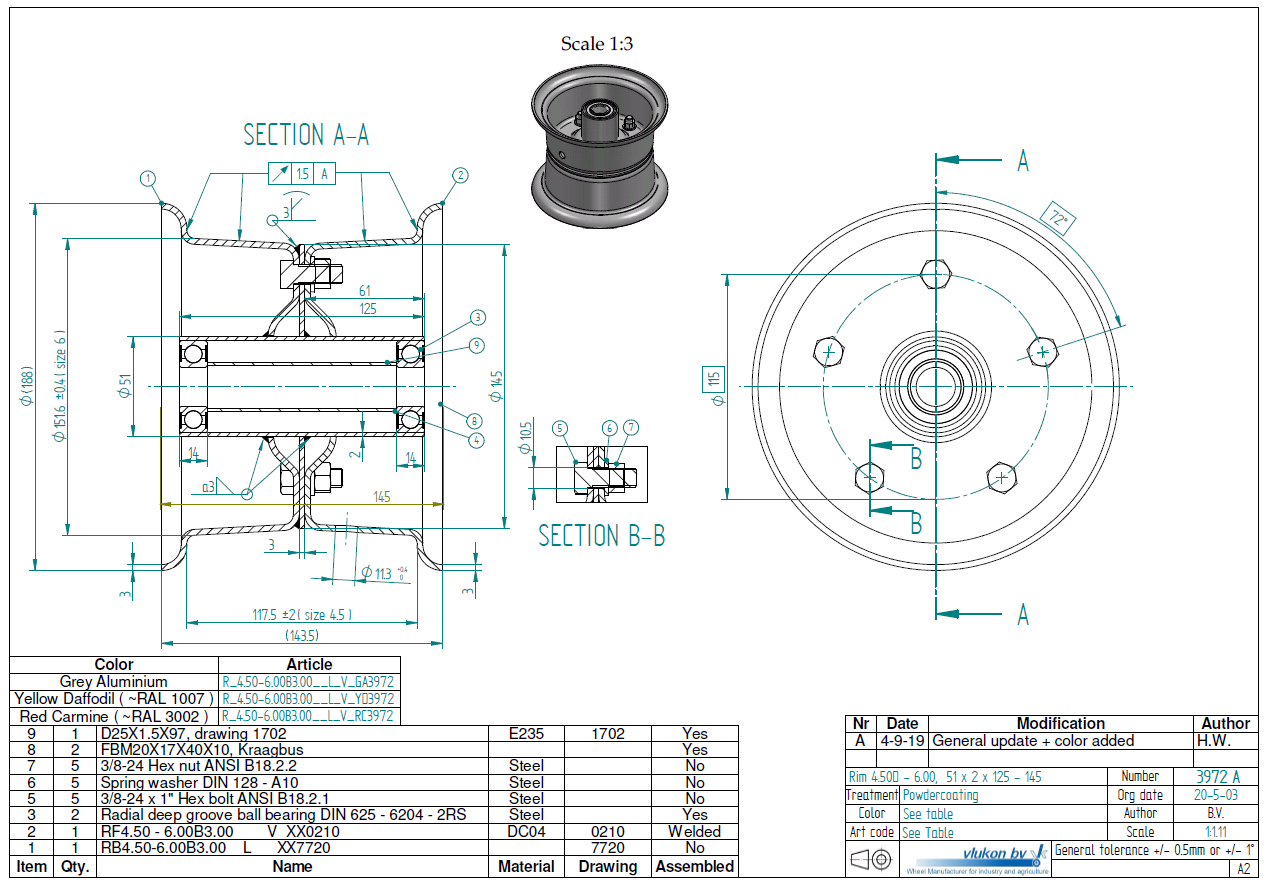Select the 72° angle dimension
1267x889 pixels.
coord(1057,217)
